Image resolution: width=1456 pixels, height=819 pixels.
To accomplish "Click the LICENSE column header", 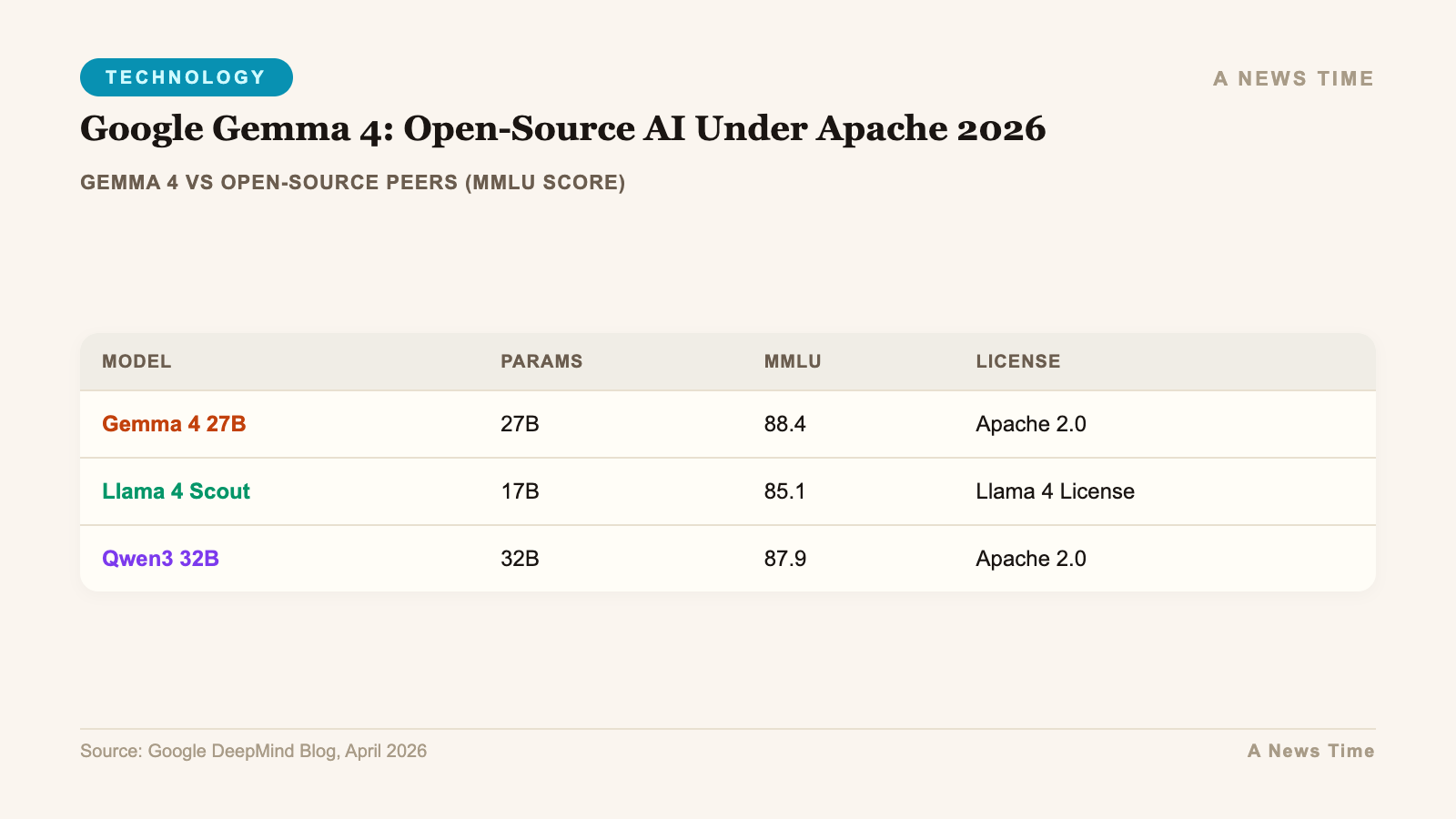I will (1018, 361).
